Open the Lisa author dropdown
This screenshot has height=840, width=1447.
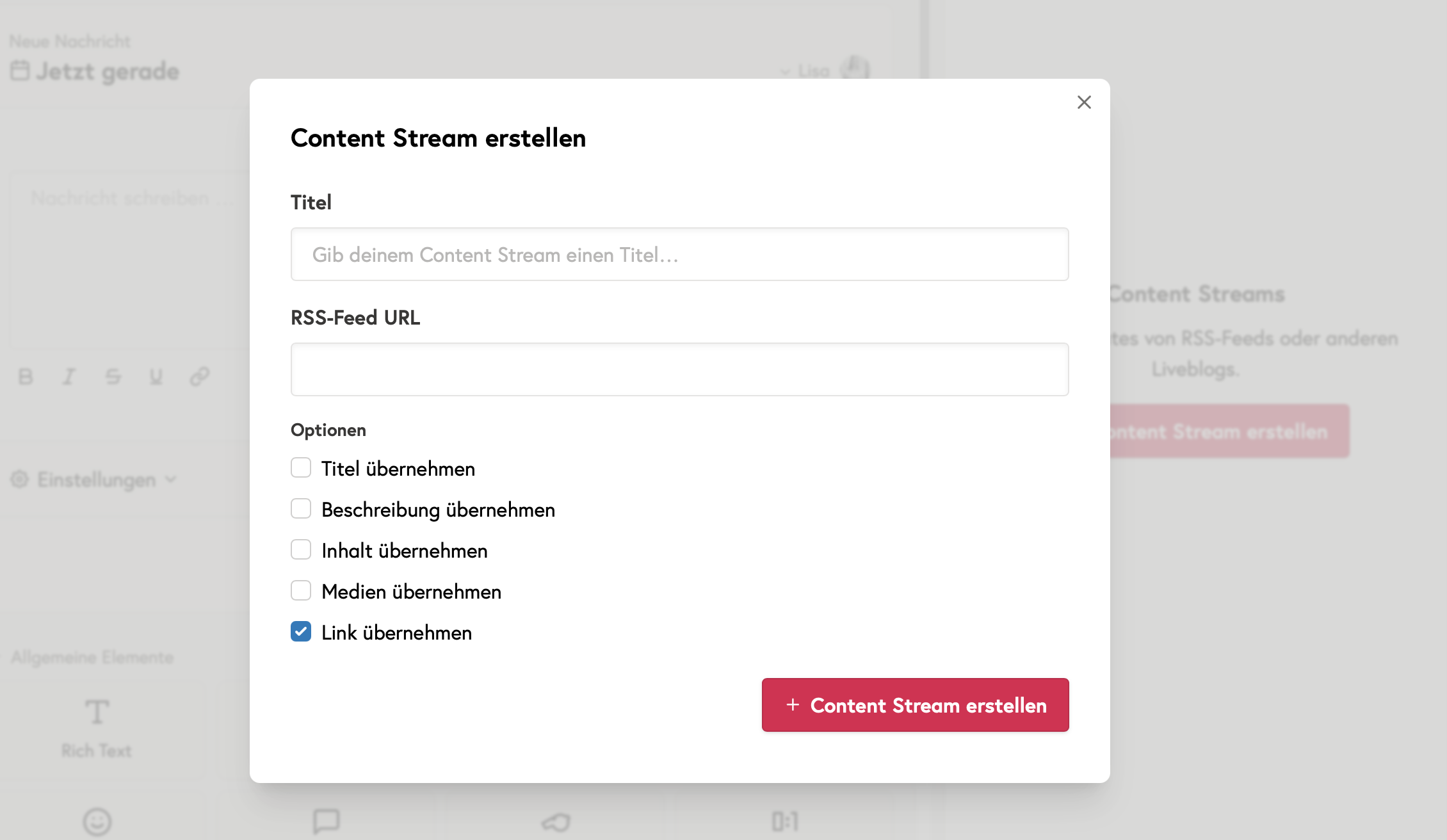tap(814, 70)
